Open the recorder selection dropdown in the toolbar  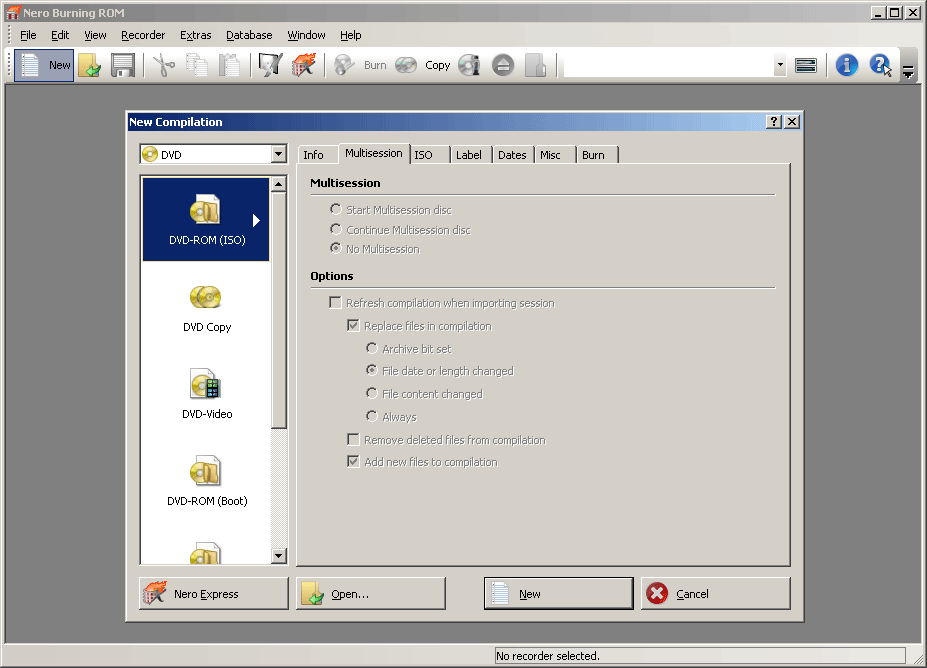coord(780,65)
